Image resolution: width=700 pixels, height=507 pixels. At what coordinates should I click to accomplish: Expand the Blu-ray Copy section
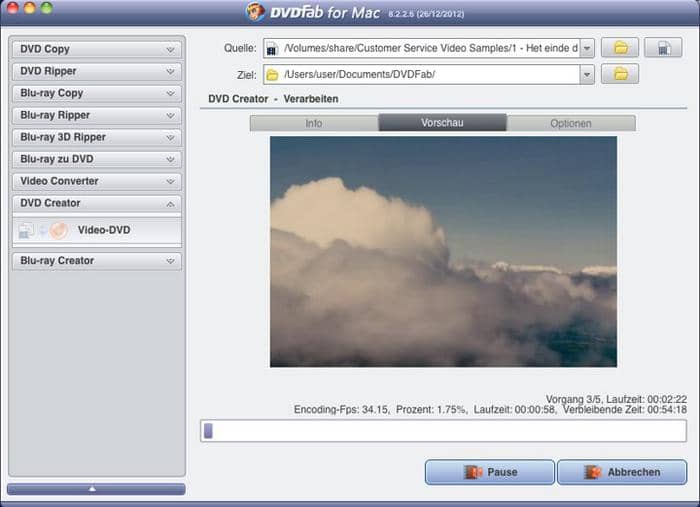click(x=97, y=93)
